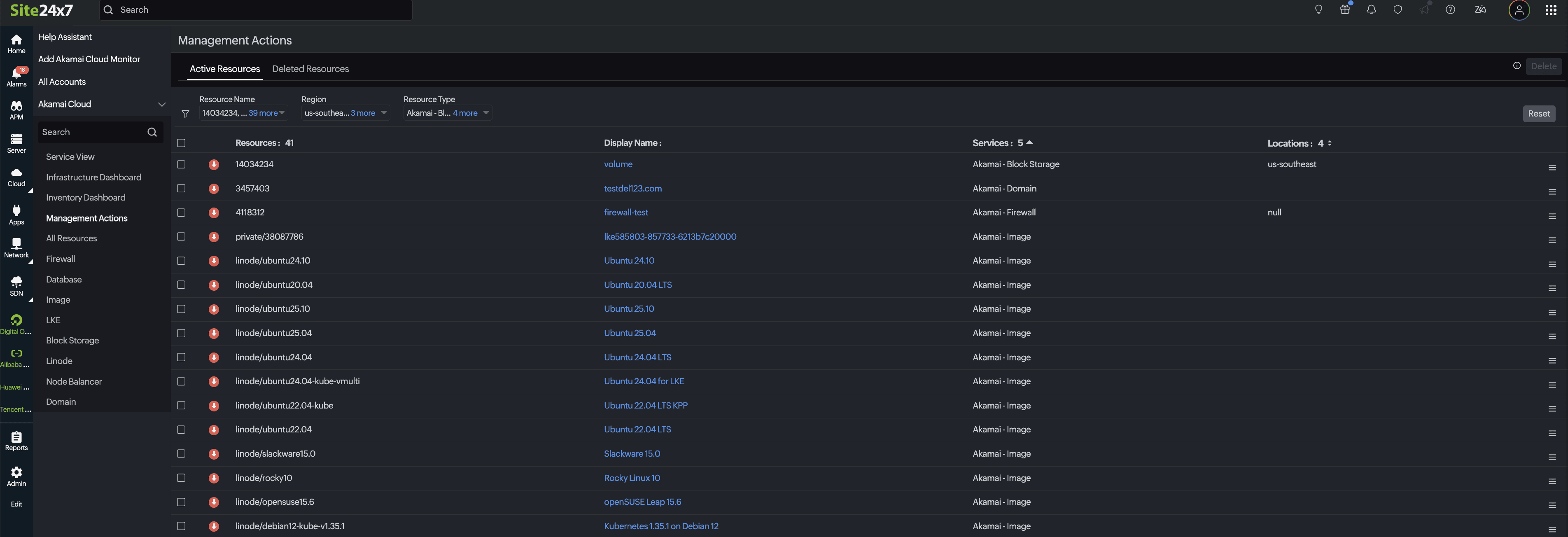Click the notifications bell icon
The width and height of the screenshot is (1568, 537).
click(x=1371, y=10)
